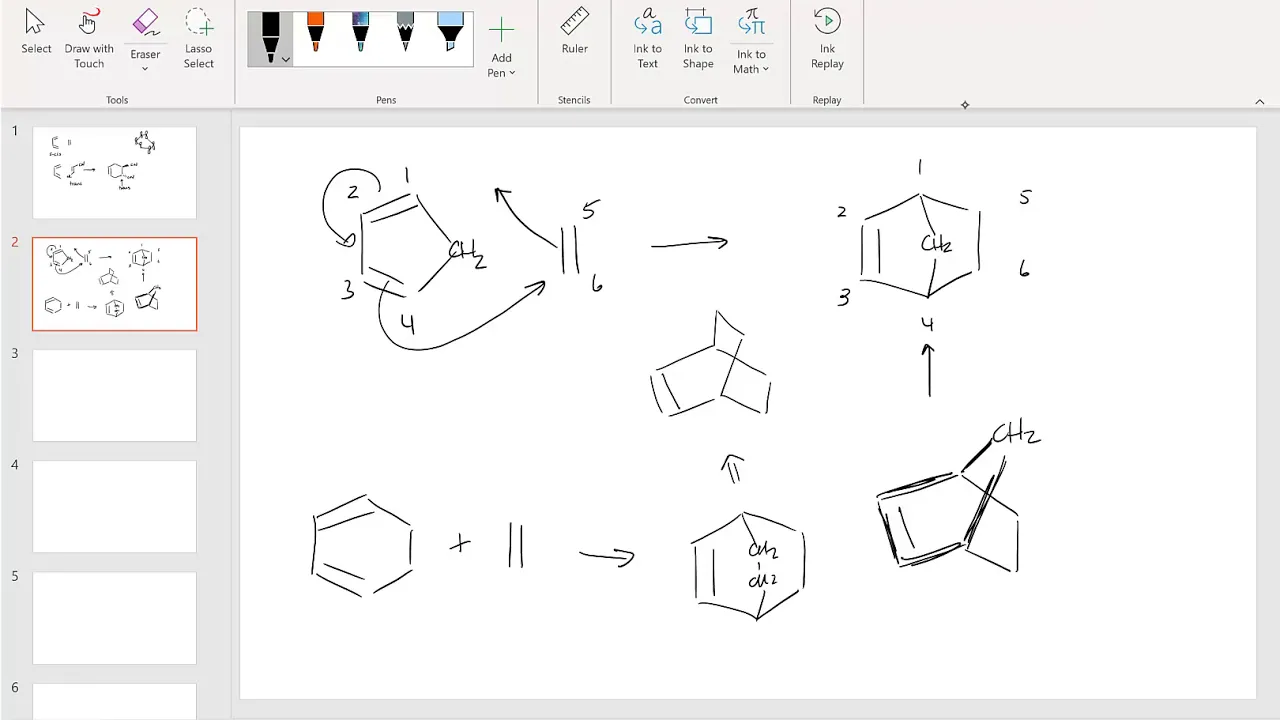
Task: Convert ink with Ink to Text
Action: point(647,39)
